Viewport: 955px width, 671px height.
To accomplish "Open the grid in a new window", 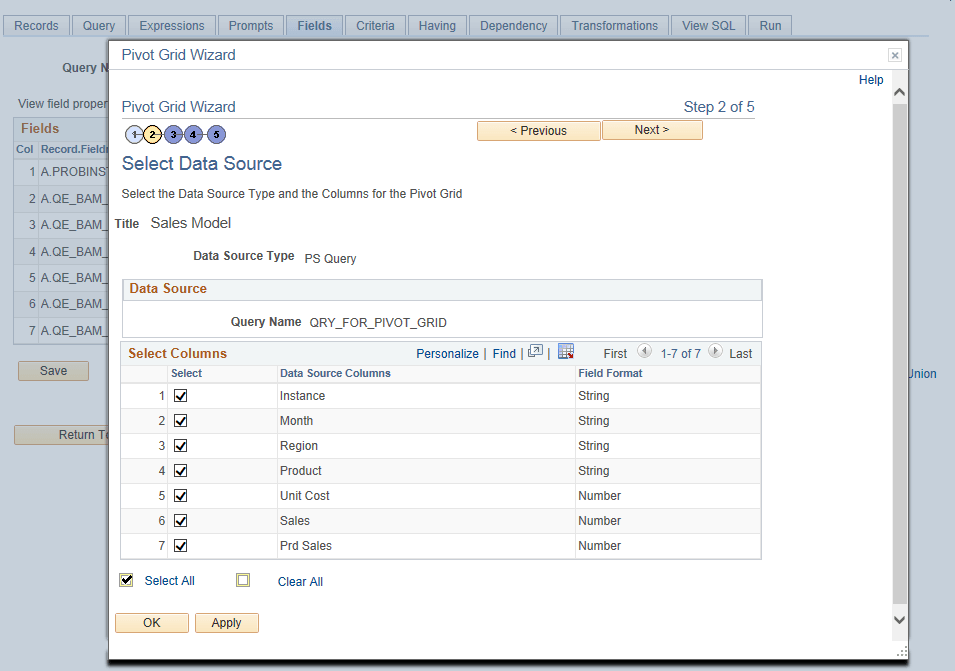I will [535, 351].
